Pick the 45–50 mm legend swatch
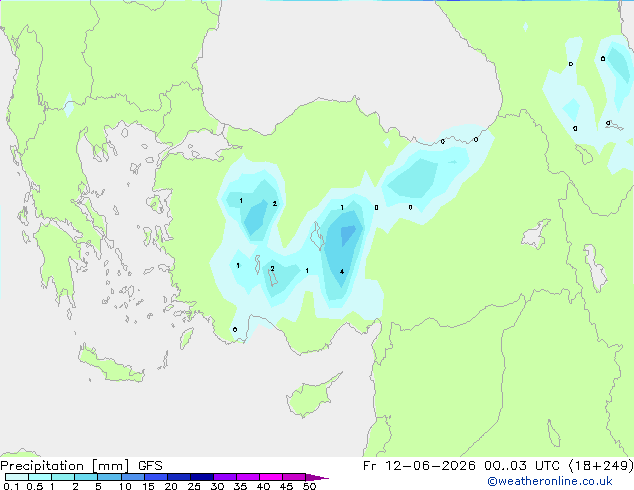The width and height of the screenshot is (634, 490). (294, 477)
